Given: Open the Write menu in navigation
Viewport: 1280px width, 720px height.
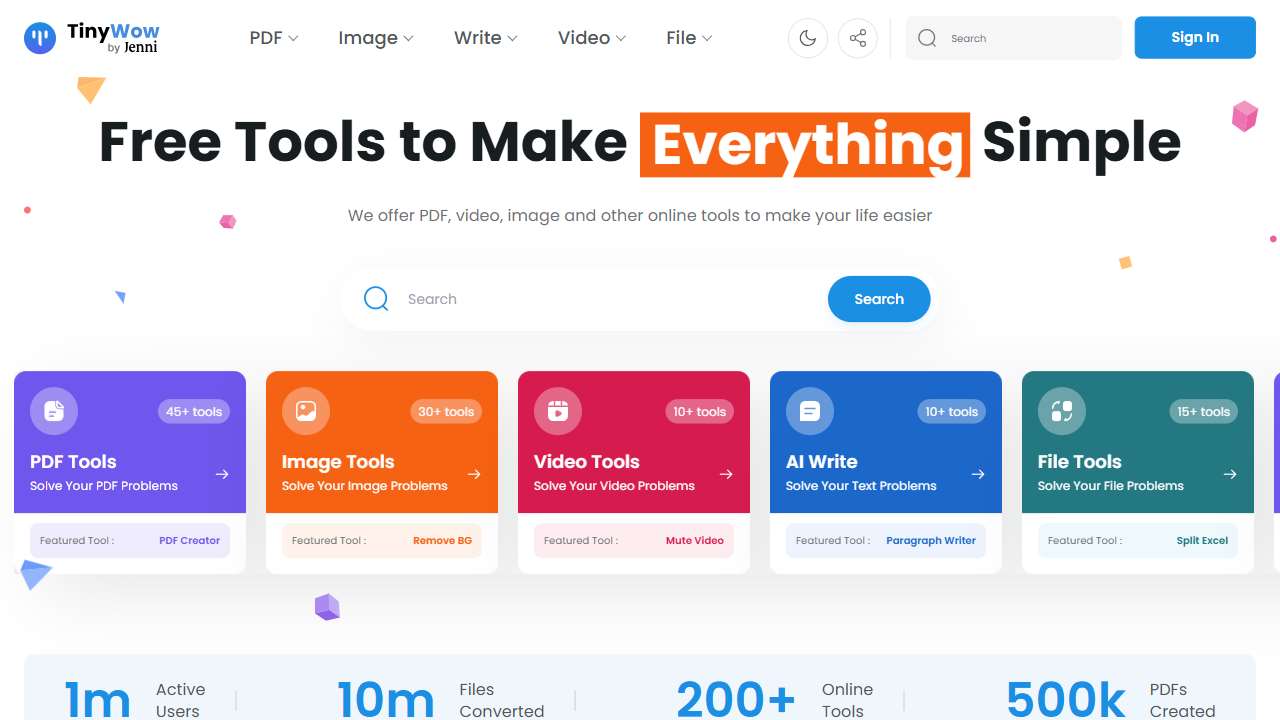Looking at the screenshot, I should click(485, 38).
